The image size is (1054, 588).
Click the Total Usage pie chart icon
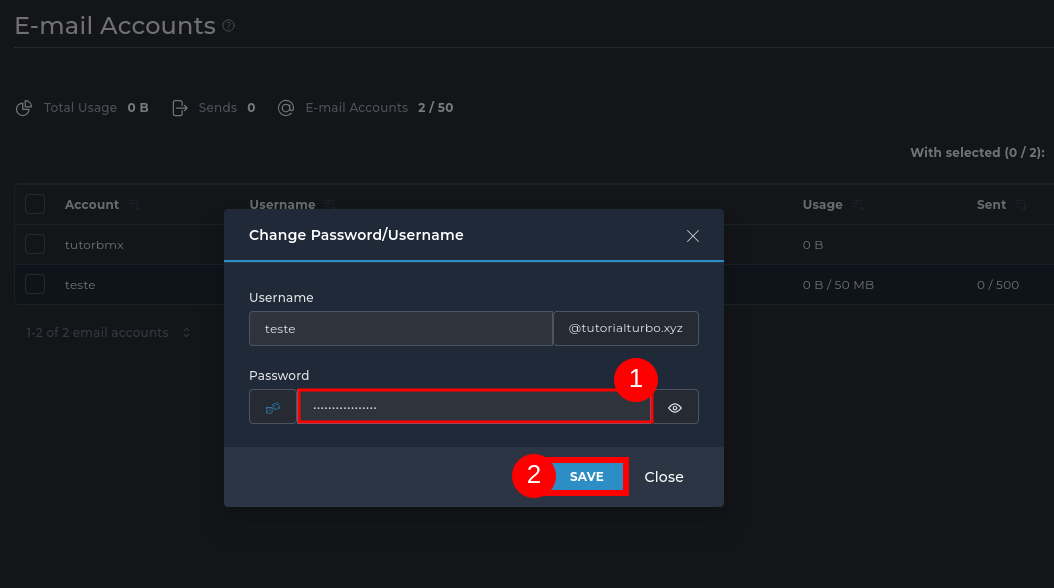point(24,108)
